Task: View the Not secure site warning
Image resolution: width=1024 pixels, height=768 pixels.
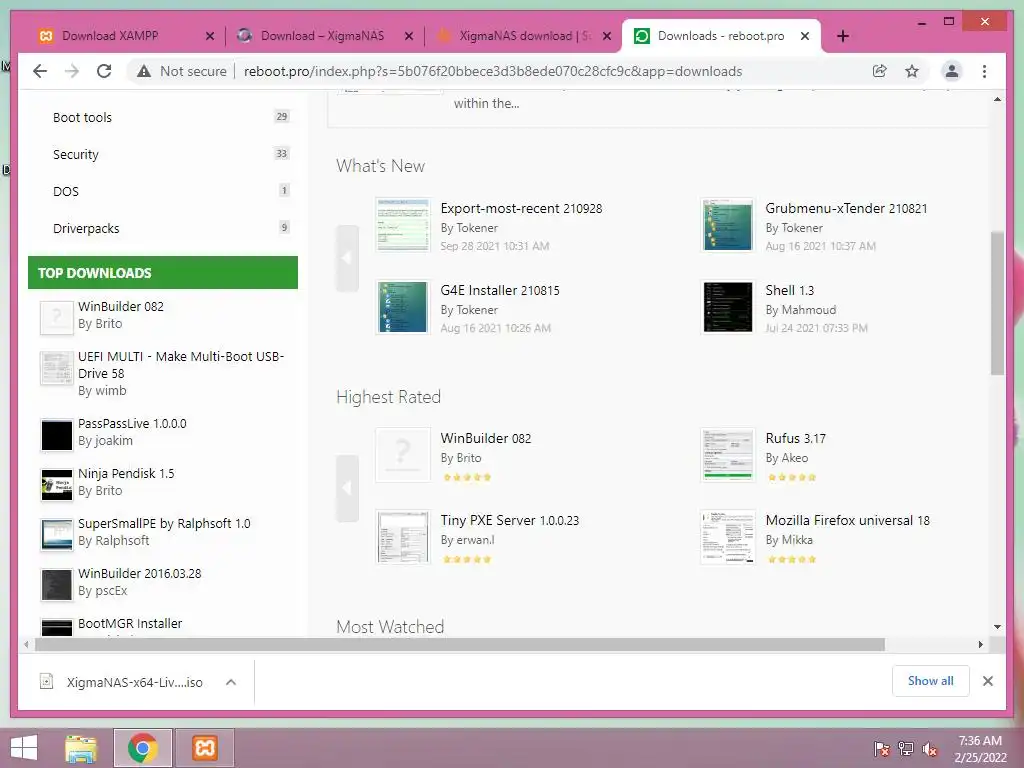Action: coord(182,71)
